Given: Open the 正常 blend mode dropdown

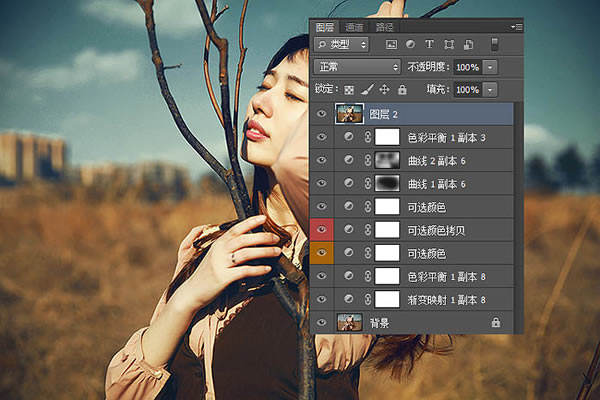Looking at the screenshot, I should point(356,67).
